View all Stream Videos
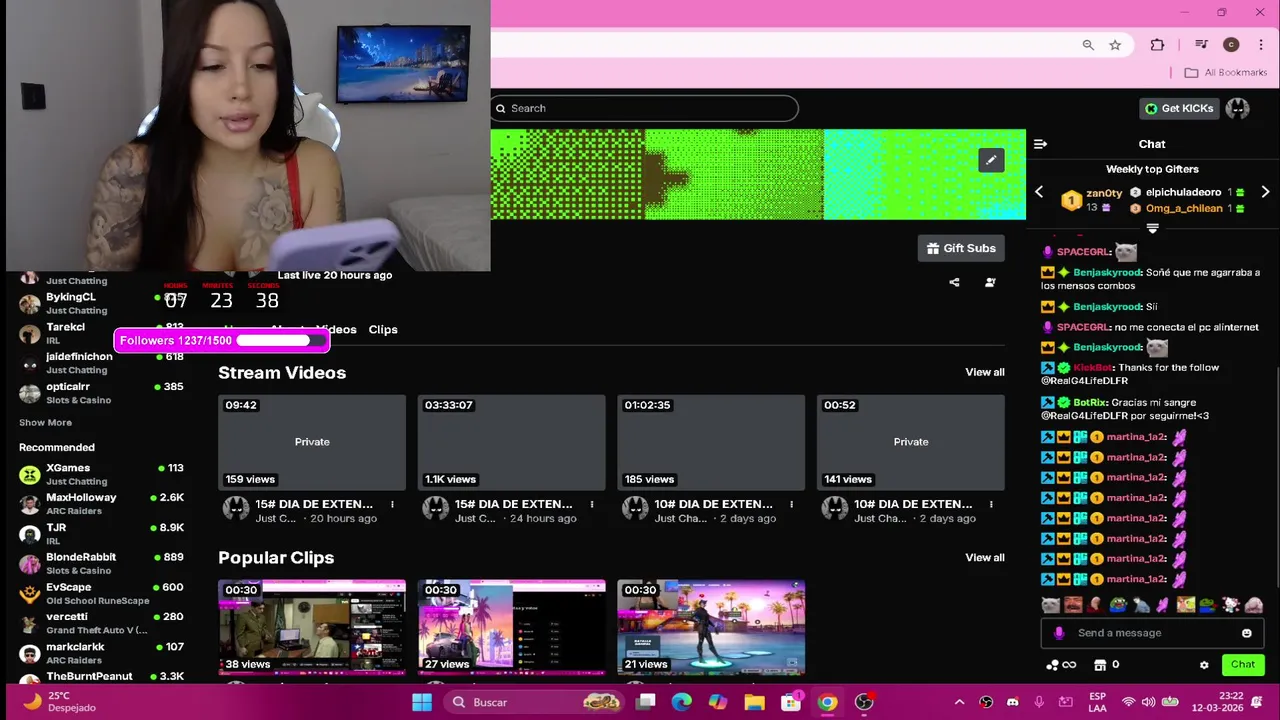This screenshot has height=720, width=1280. [985, 372]
